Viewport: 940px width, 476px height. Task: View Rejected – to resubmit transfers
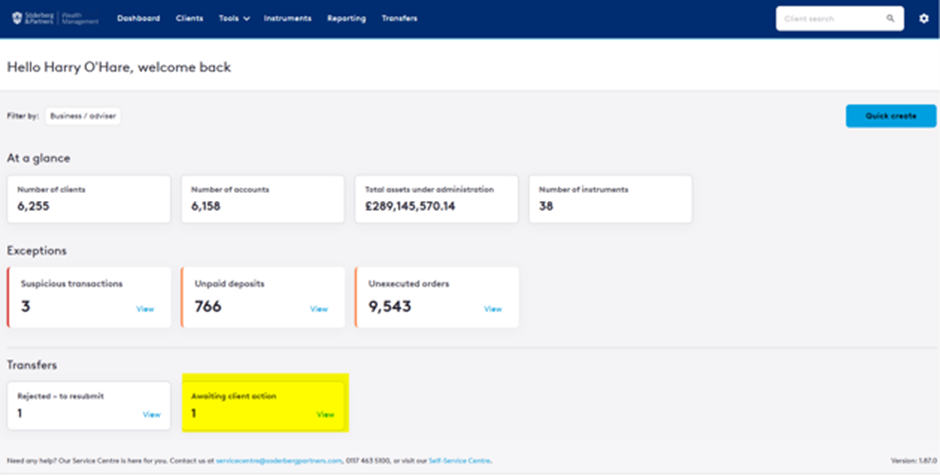click(x=151, y=414)
